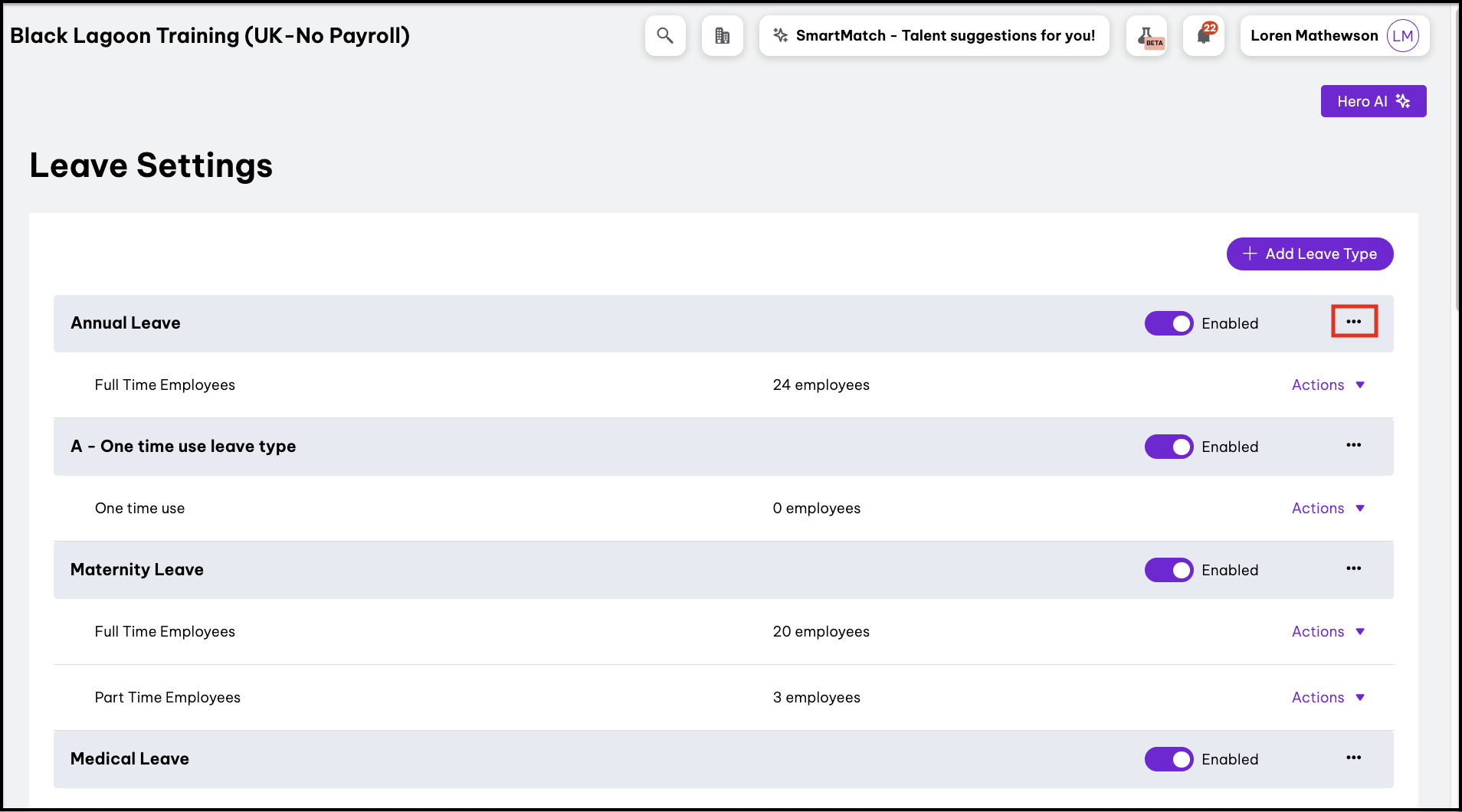Open the notifications bell

point(1203,36)
